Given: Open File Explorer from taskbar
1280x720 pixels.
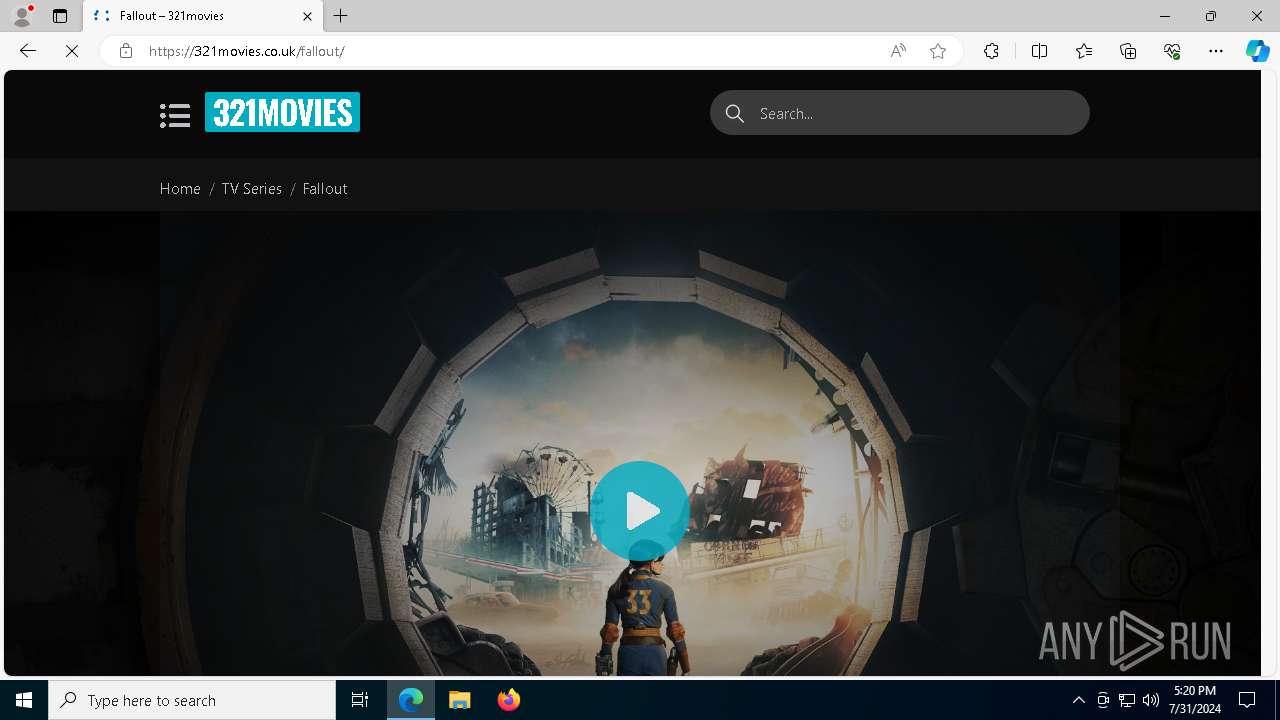Looking at the screenshot, I should 460,700.
